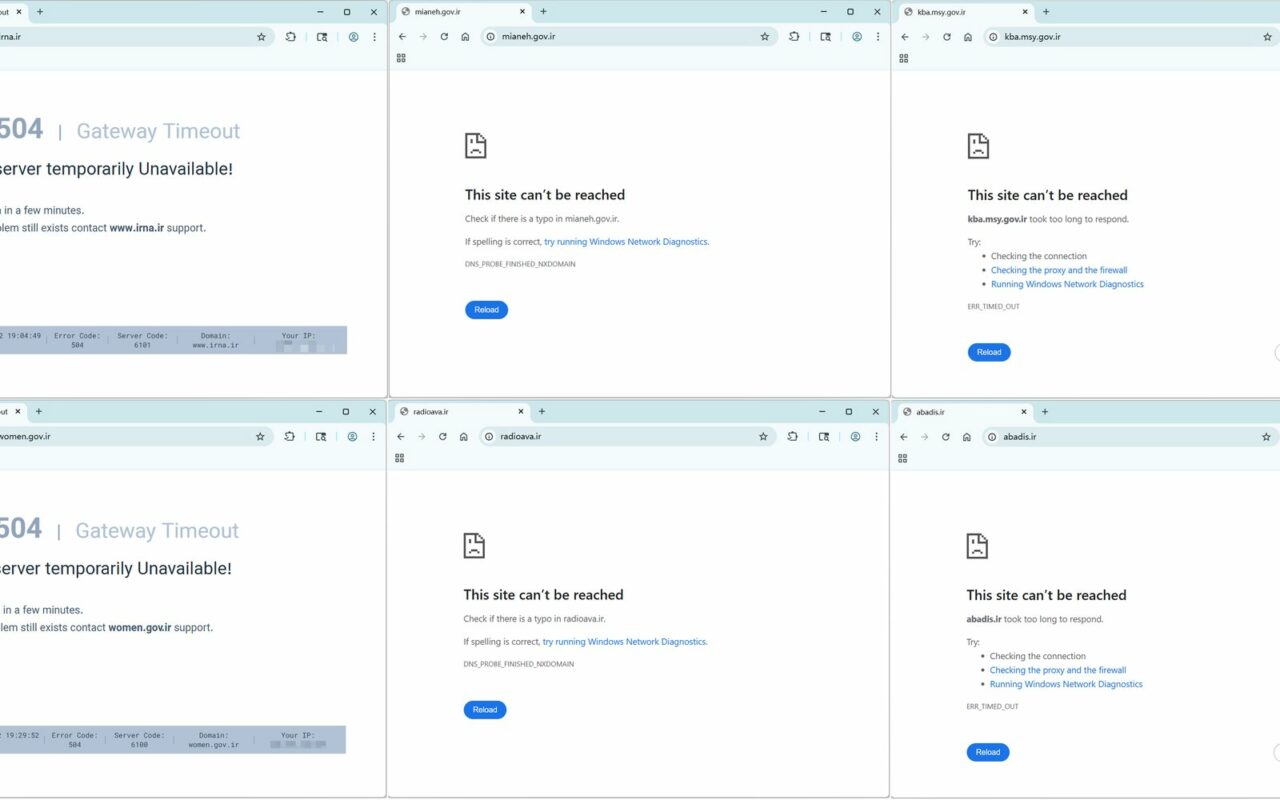Click the blue Reload button on abadis.ir page
1280x800 pixels.
[x=988, y=752]
